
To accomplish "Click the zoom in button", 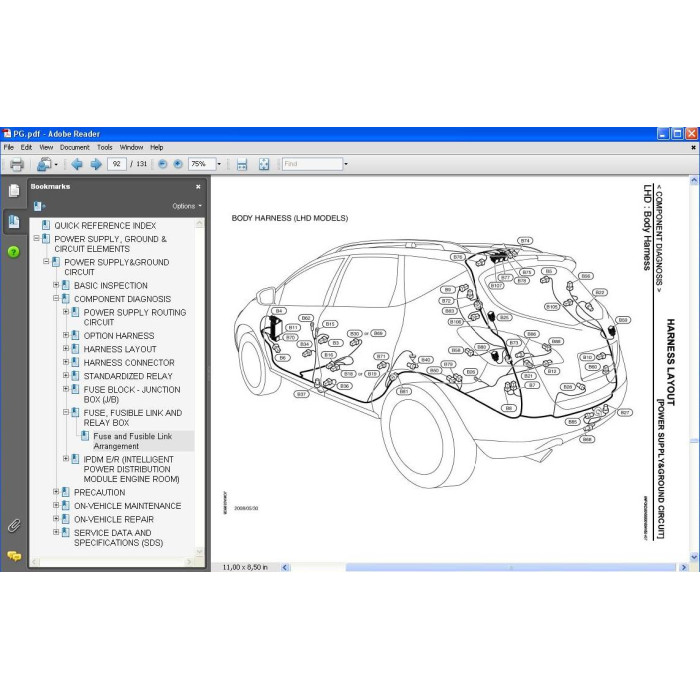I will (178, 164).
